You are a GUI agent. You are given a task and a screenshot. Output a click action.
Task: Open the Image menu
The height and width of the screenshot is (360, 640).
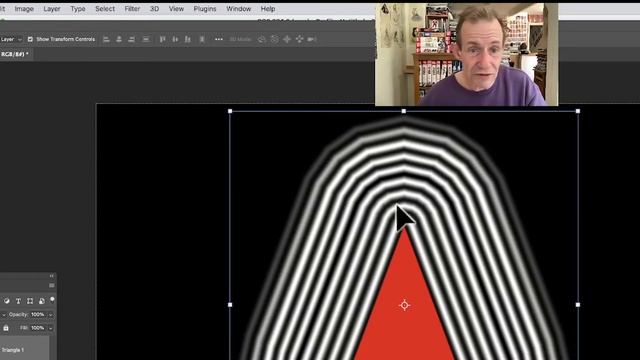pos(24,9)
